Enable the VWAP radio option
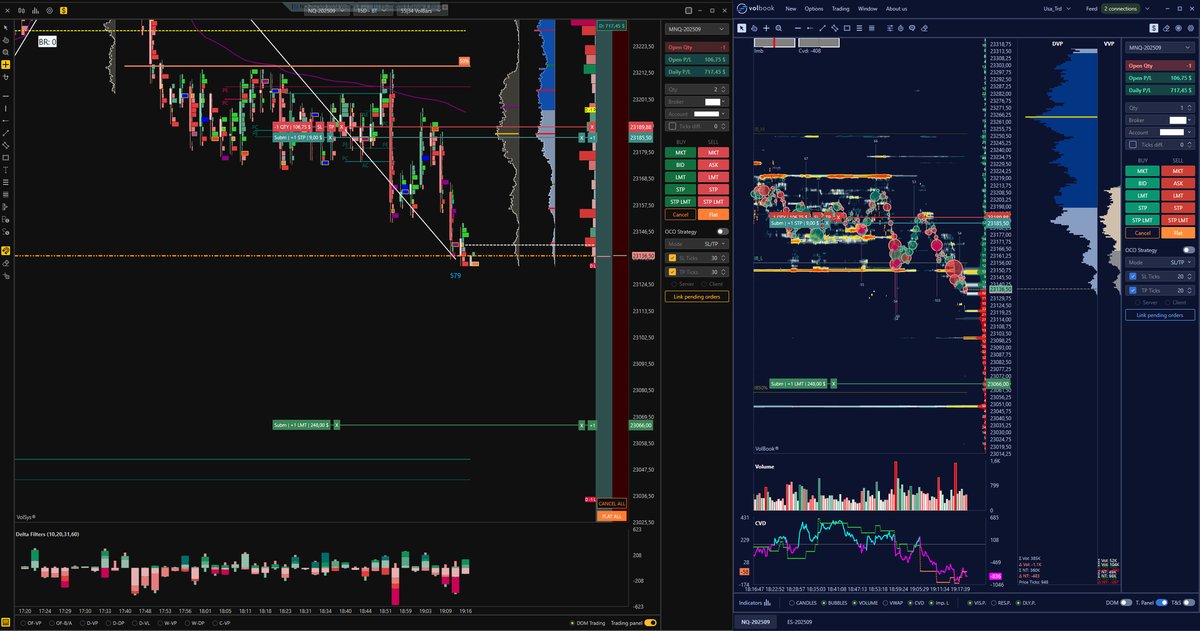This screenshot has width=1200, height=631. pos(885,603)
